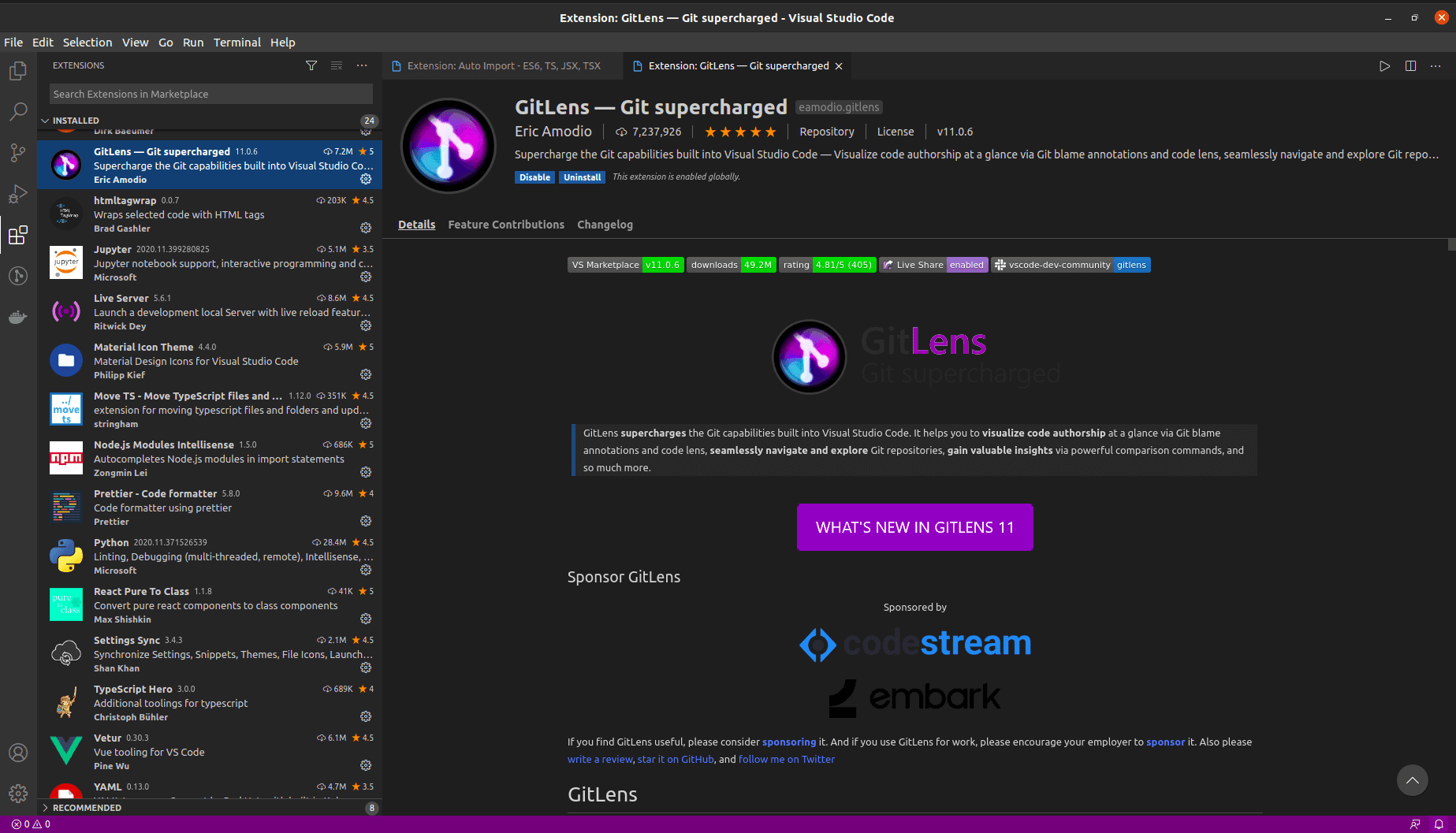Switch to the Changelog tab
Screen dimensions: 1456x833
pos(605,225)
